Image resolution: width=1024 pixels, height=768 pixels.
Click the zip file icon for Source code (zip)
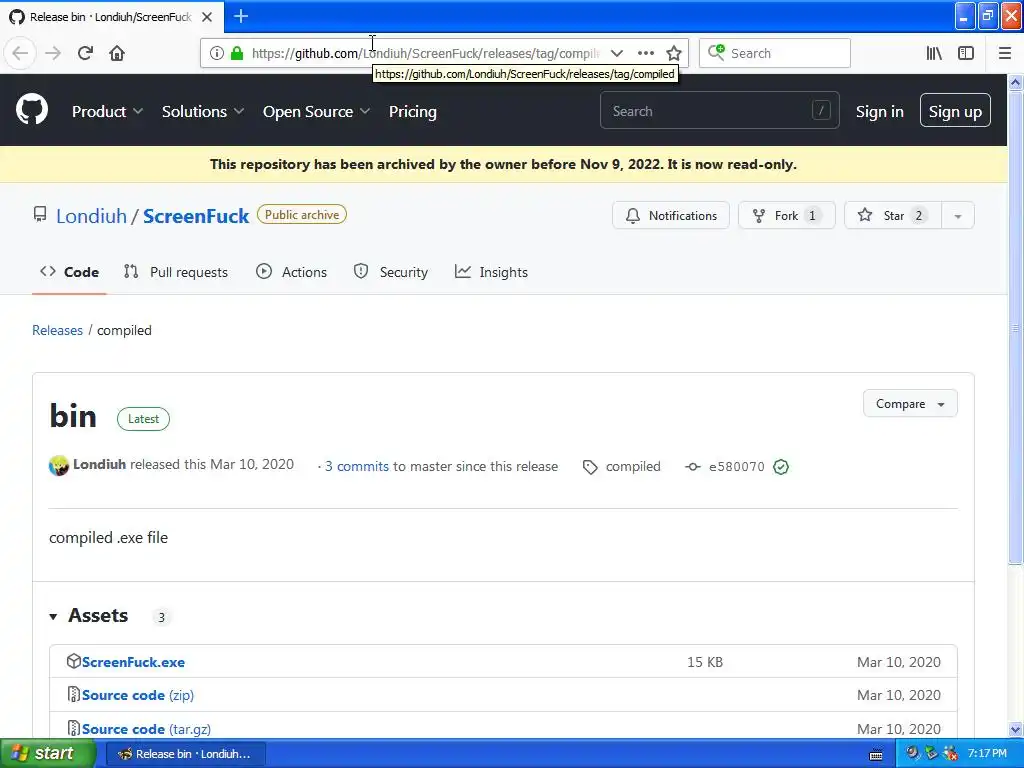74,694
